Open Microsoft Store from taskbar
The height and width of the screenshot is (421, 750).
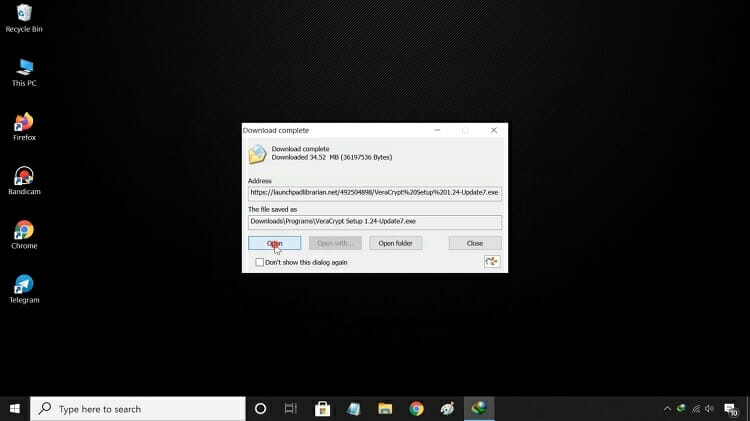pos(322,409)
